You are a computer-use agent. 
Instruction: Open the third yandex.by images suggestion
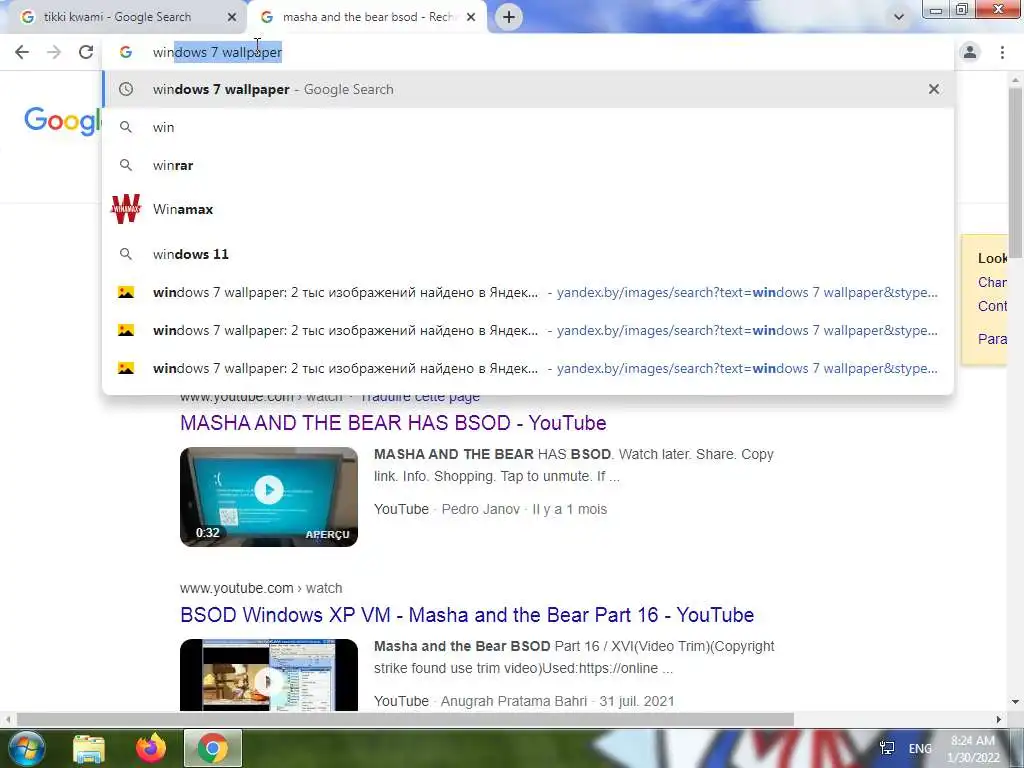[528, 368]
